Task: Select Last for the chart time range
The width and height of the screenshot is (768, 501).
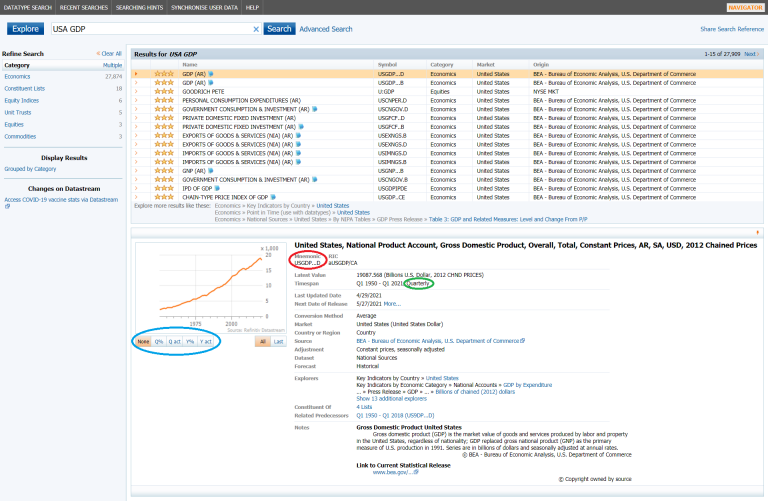Action: [278, 341]
